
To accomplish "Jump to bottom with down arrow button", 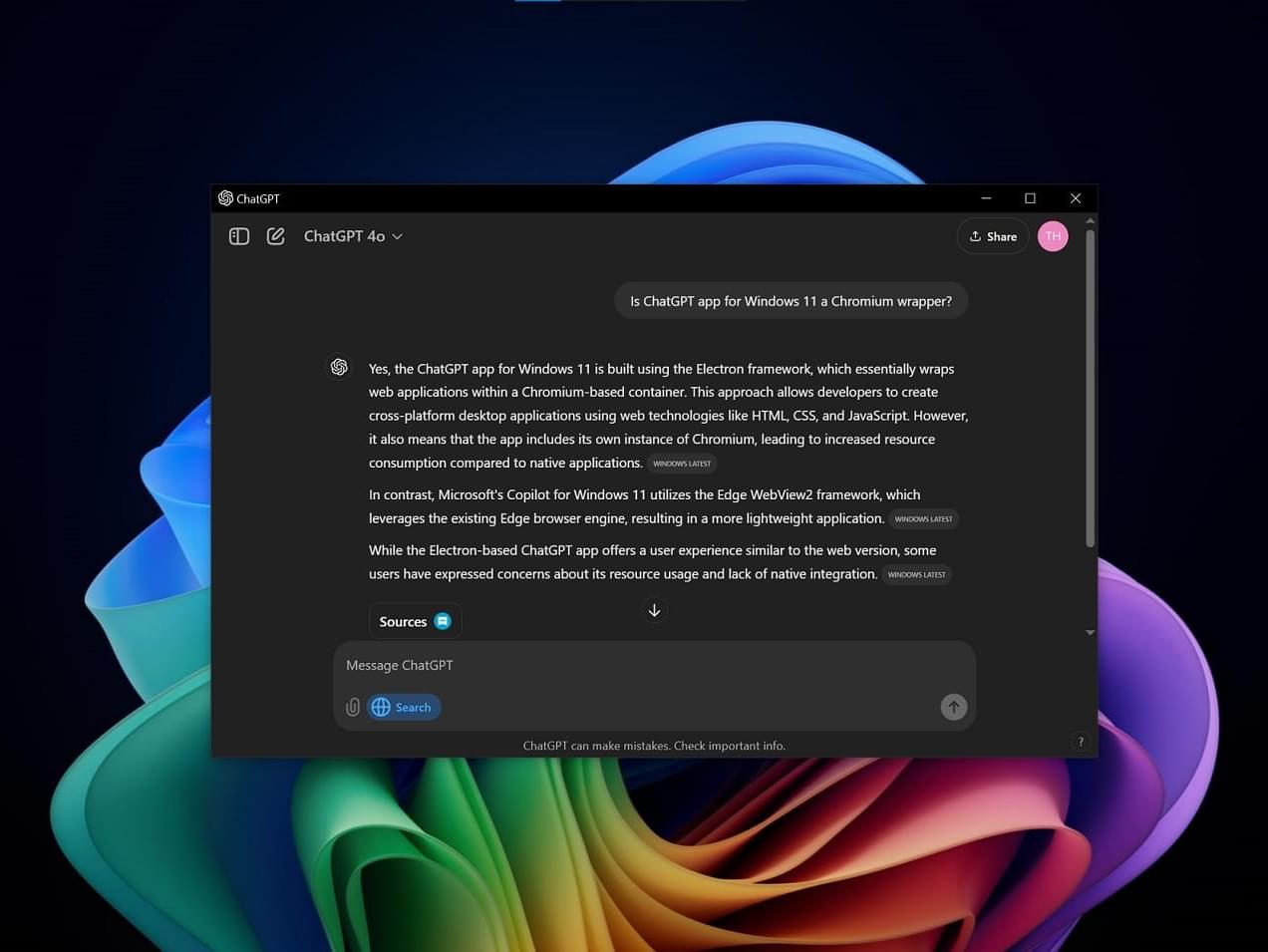I will pos(654,610).
